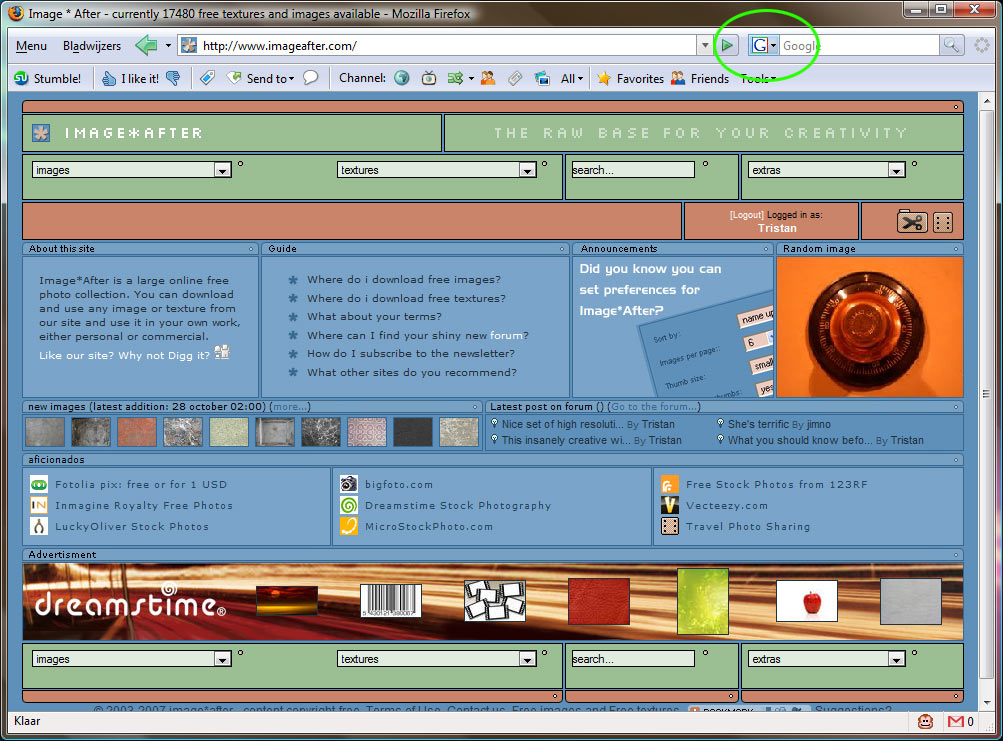Open the header textures dropdown
The height and width of the screenshot is (741, 1003).
point(436,170)
